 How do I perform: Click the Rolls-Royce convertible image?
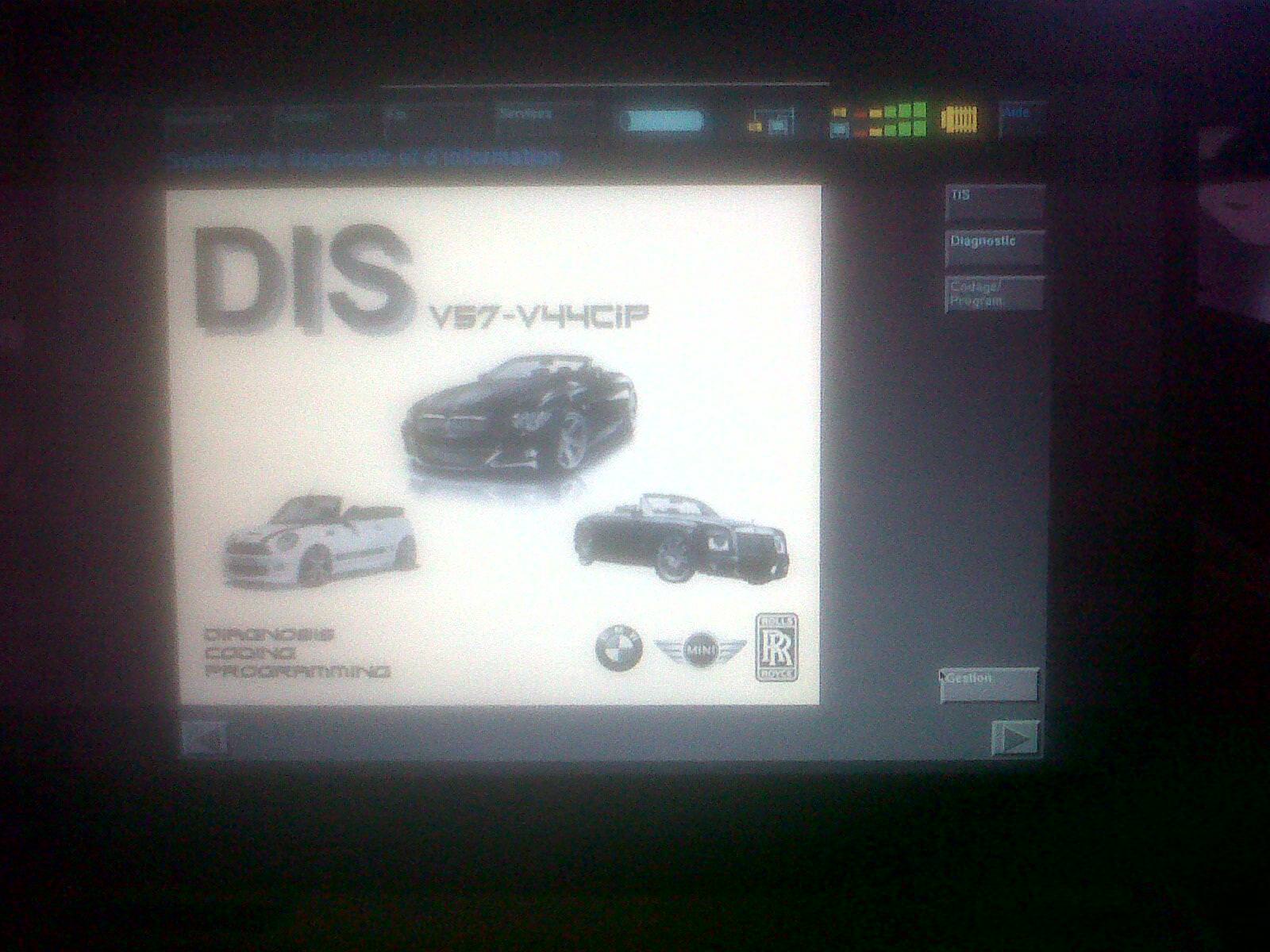click(680, 538)
